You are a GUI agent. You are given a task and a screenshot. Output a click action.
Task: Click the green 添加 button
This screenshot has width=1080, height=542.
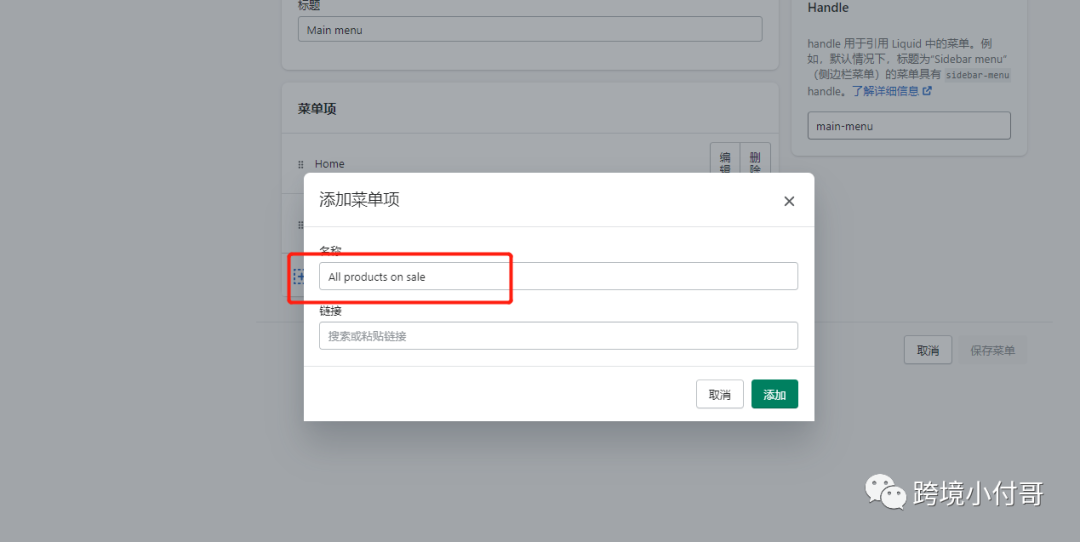[774, 394]
